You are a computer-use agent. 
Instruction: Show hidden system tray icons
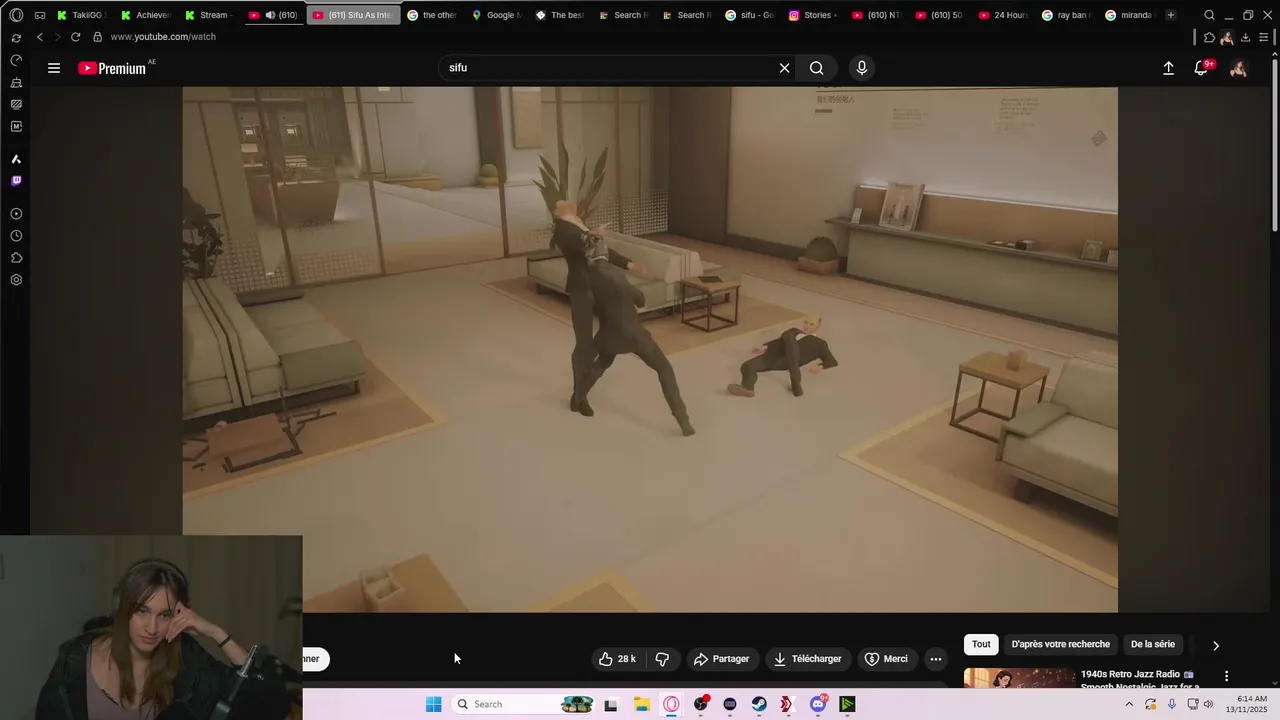(x=1129, y=704)
